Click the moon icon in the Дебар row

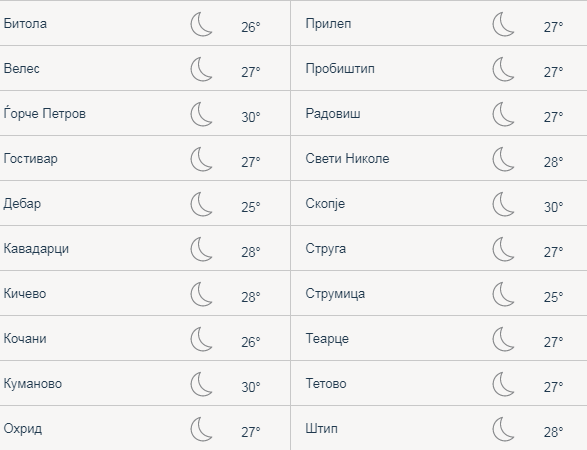(201, 204)
